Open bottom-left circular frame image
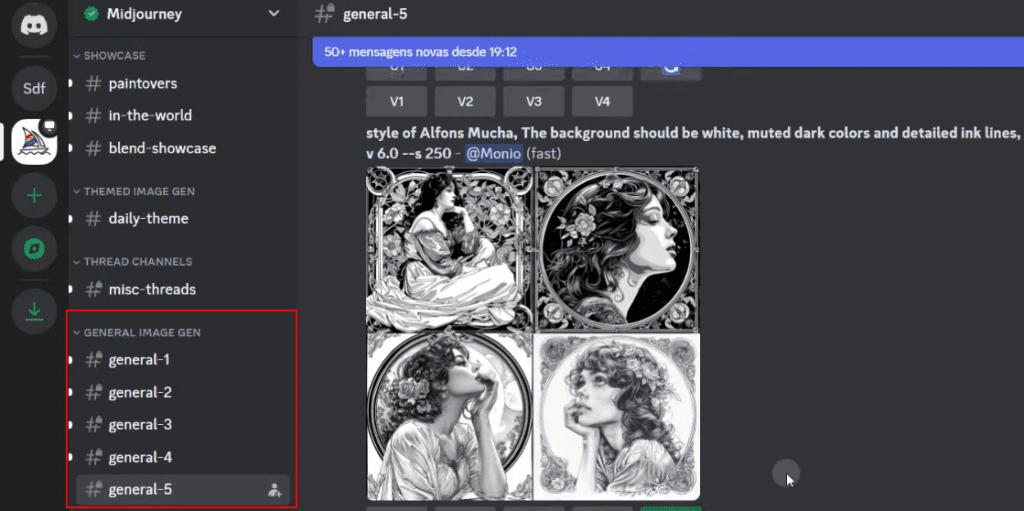 [x=450, y=417]
